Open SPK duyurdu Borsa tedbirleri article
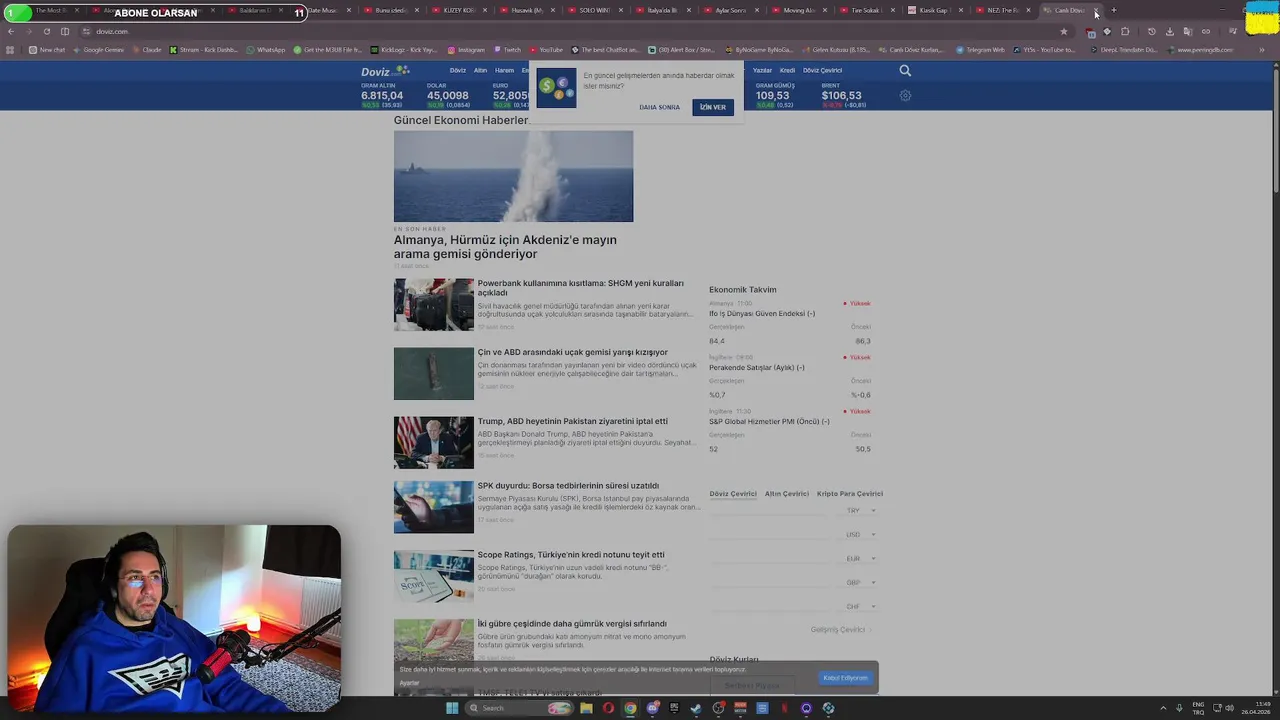Screen dimensions: 1280x720 568,486
